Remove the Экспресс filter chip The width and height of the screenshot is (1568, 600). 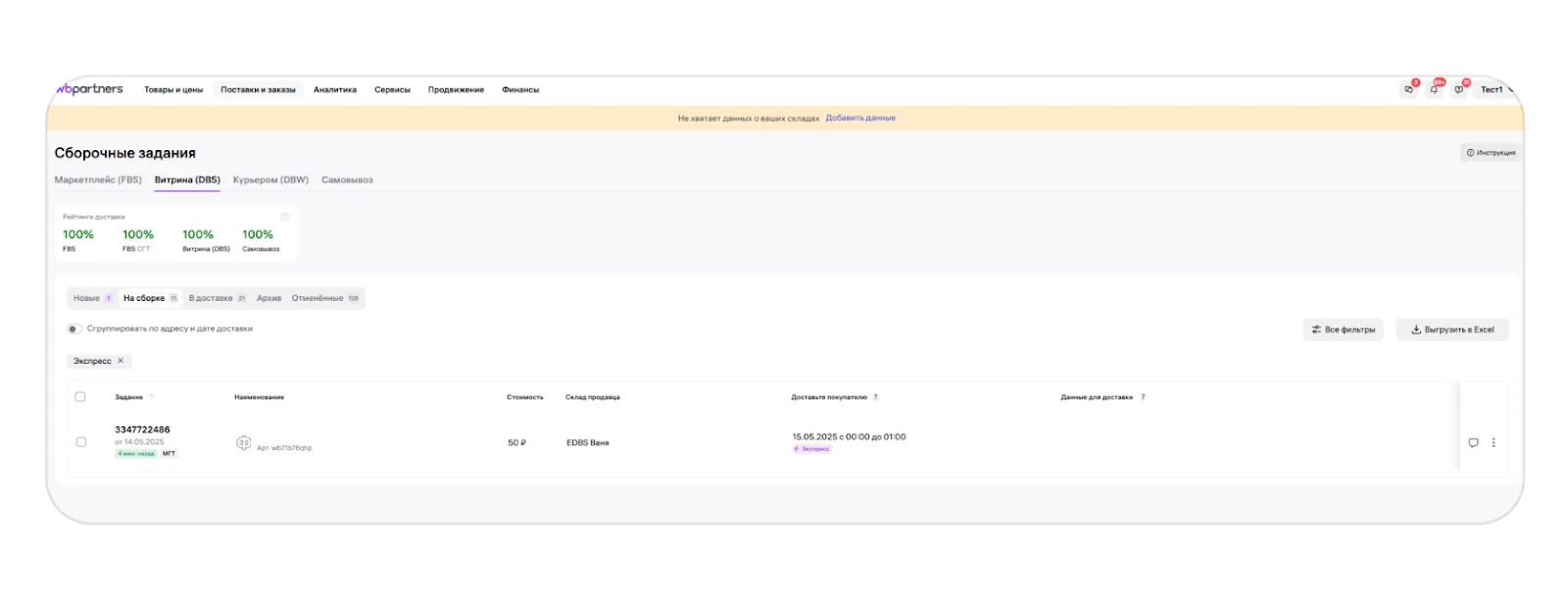pos(121,361)
